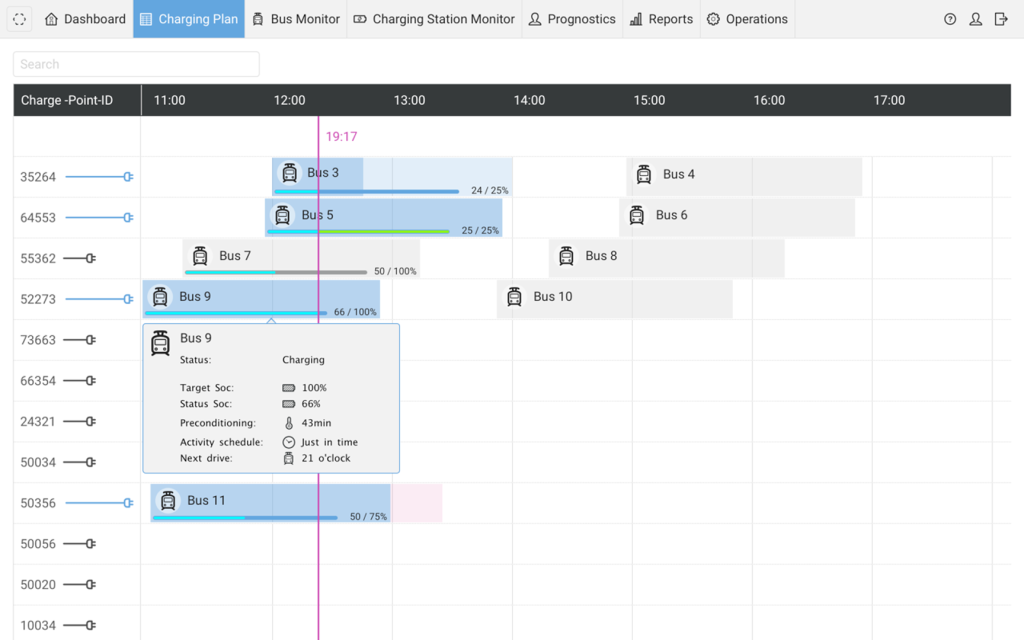The image size is (1024, 640).
Task: Click the Target Soc battery icon
Action: (289, 388)
